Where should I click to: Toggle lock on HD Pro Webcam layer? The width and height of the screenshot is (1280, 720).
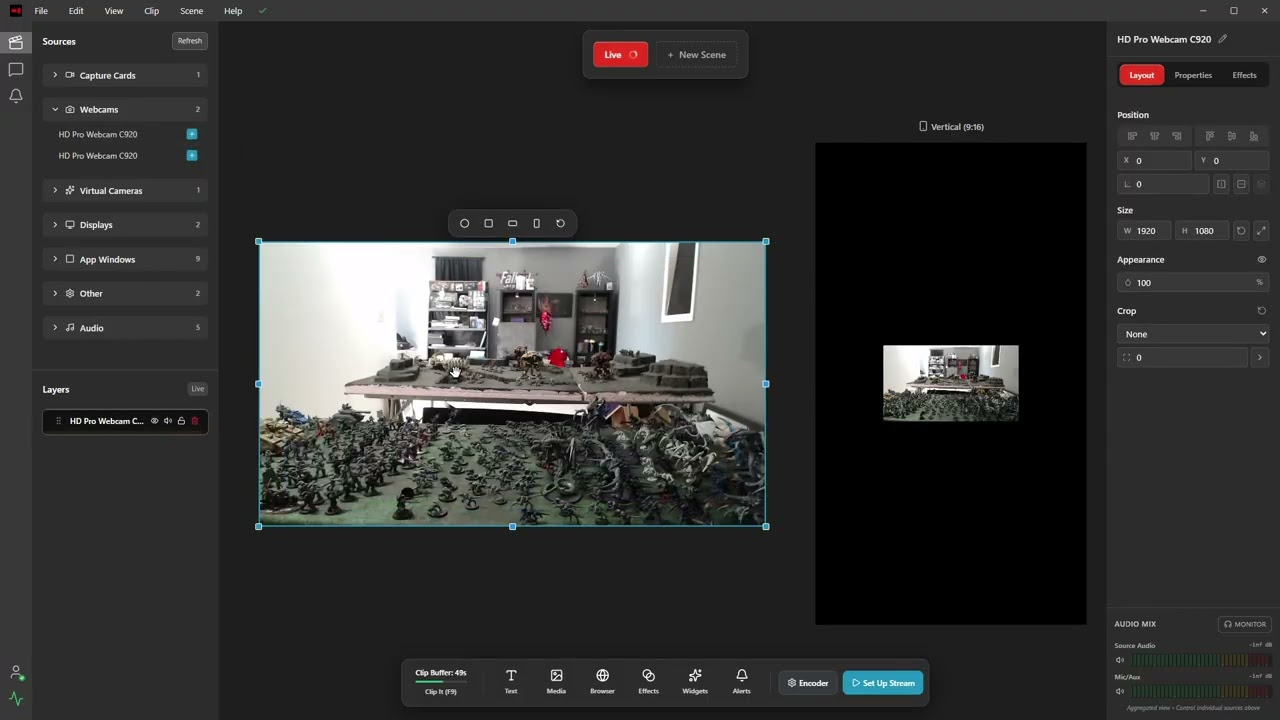[x=181, y=421]
